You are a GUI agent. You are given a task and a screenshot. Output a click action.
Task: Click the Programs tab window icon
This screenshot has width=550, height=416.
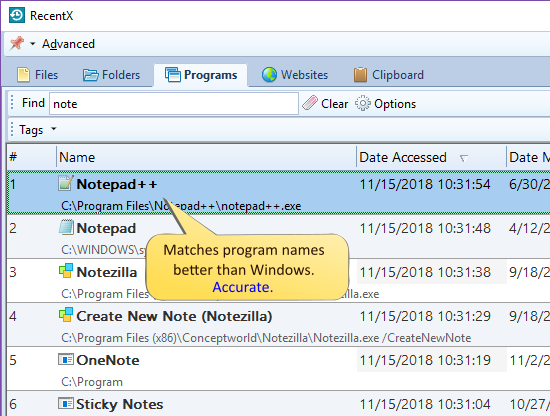tap(173, 75)
